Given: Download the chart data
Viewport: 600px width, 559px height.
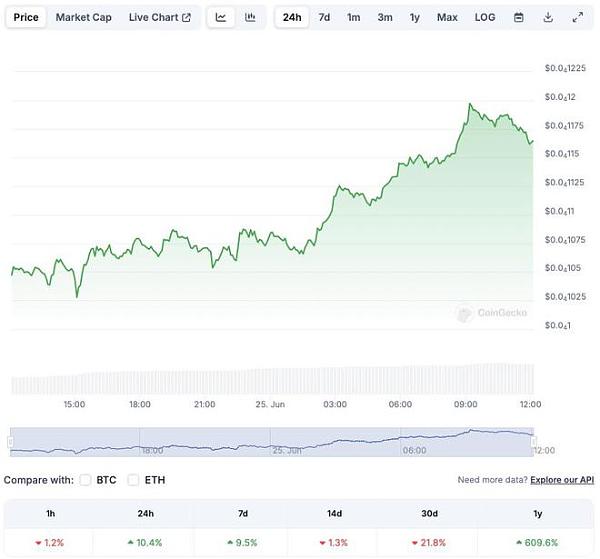Looking at the screenshot, I should pos(548,18).
